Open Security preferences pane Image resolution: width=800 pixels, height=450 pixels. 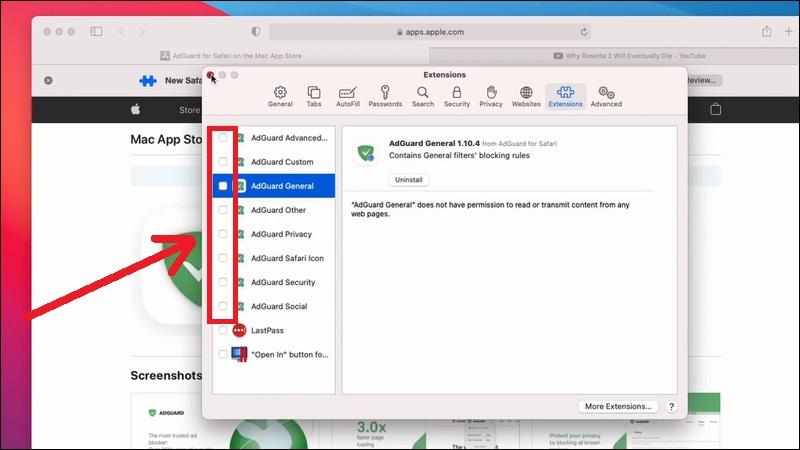(x=457, y=96)
